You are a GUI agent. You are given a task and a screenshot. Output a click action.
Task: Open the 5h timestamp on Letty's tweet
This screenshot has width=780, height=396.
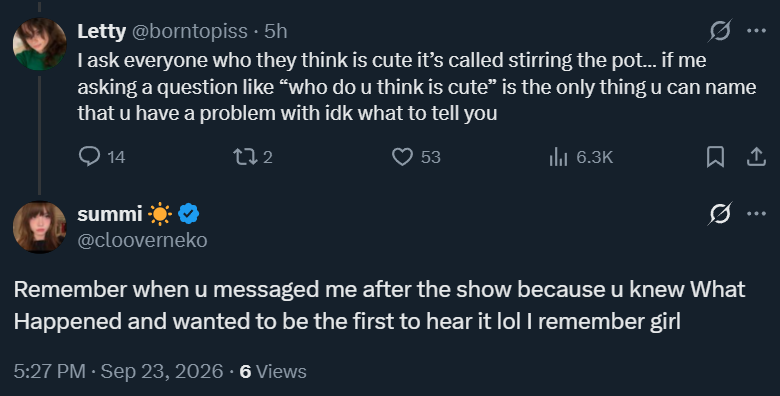(x=276, y=31)
